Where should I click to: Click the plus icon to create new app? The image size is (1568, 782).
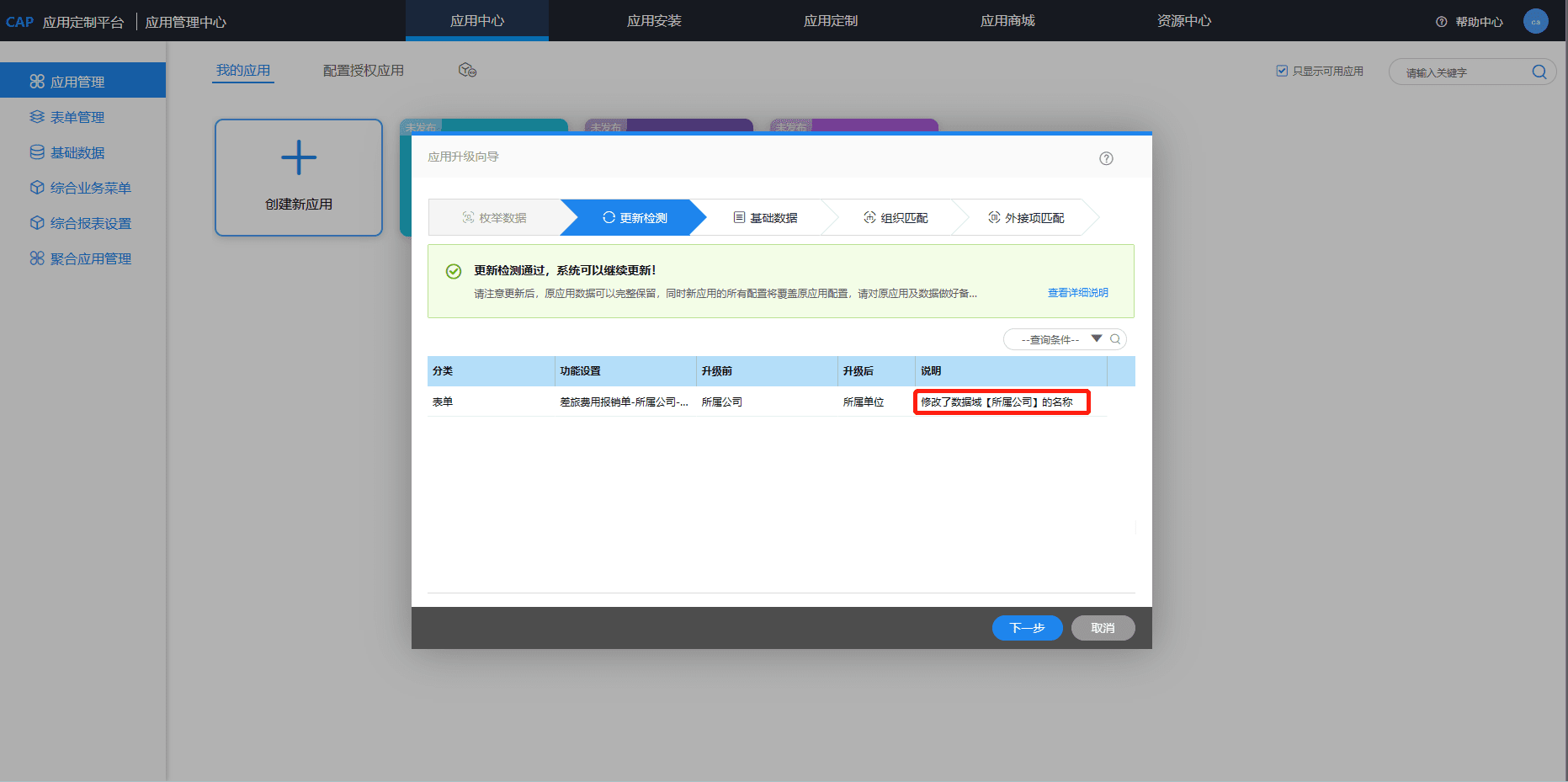coord(299,157)
